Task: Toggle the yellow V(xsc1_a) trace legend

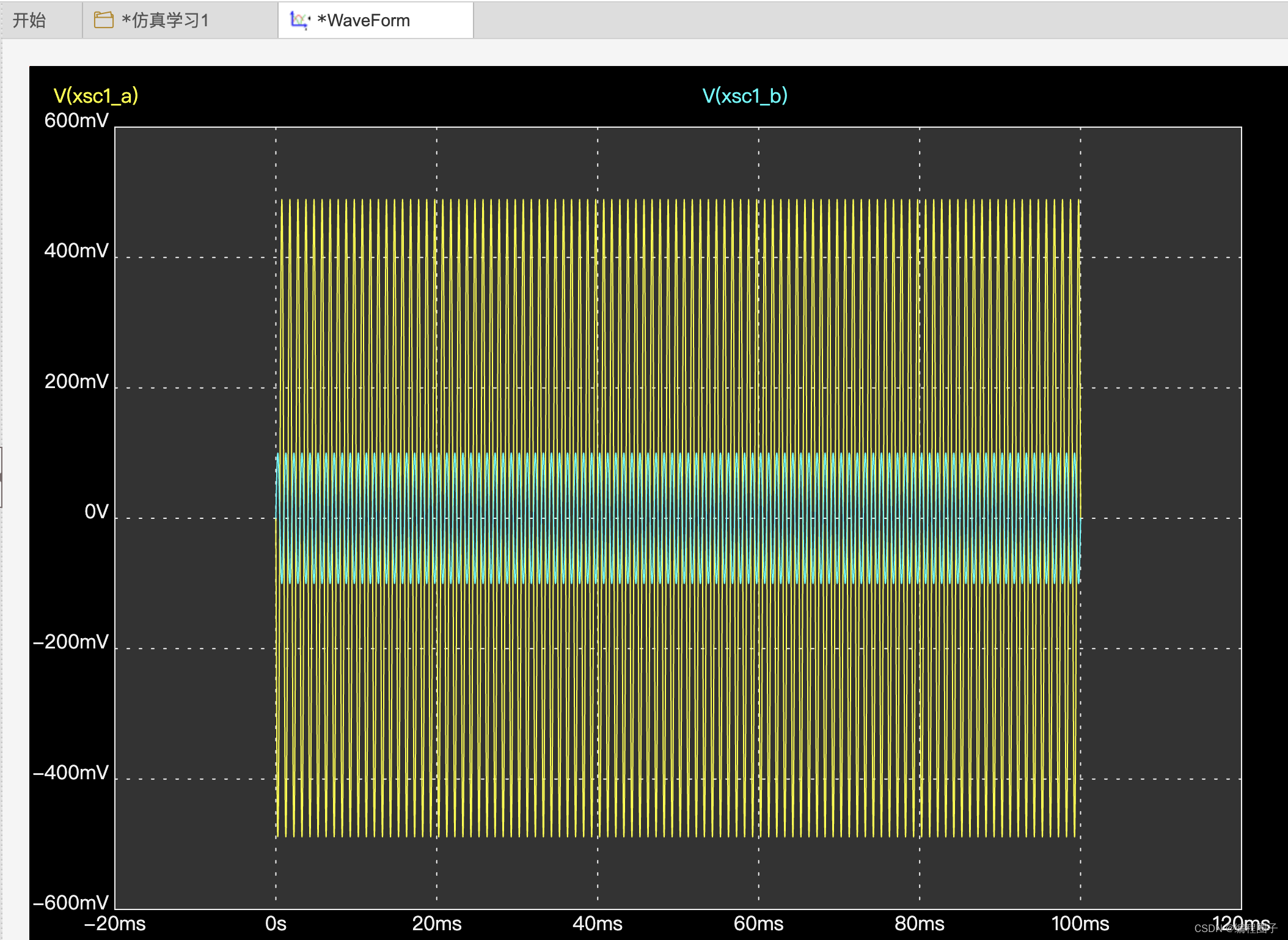Action: 96,96
